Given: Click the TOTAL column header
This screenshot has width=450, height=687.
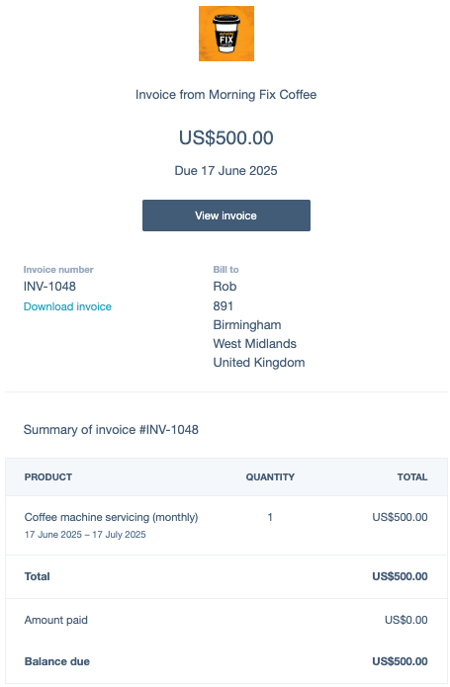Looking at the screenshot, I should point(412,477).
